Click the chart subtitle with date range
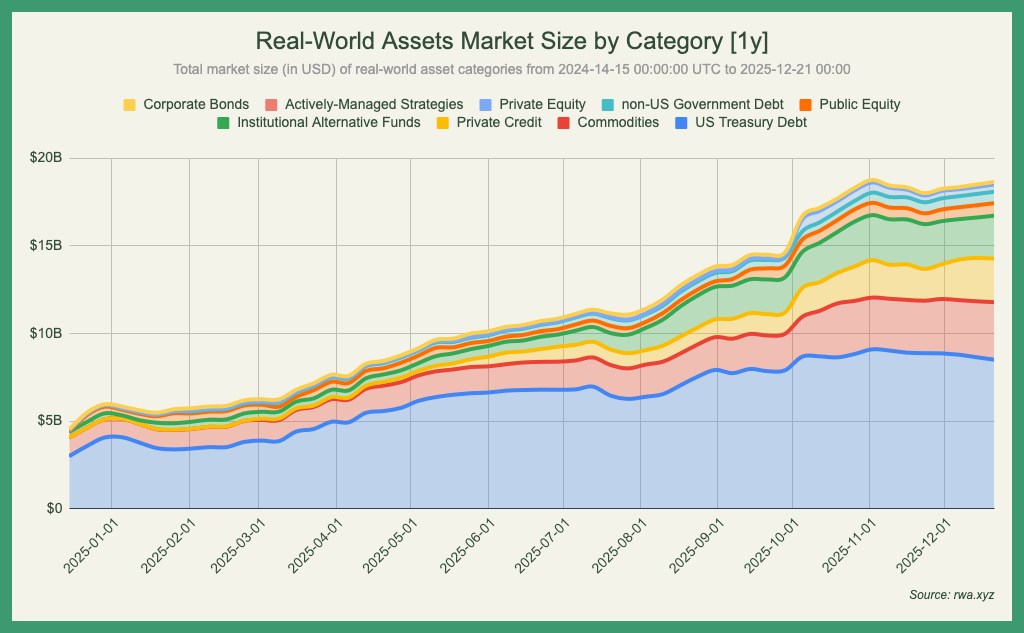Image resolution: width=1024 pixels, height=633 pixels. (x=512, y=69)
